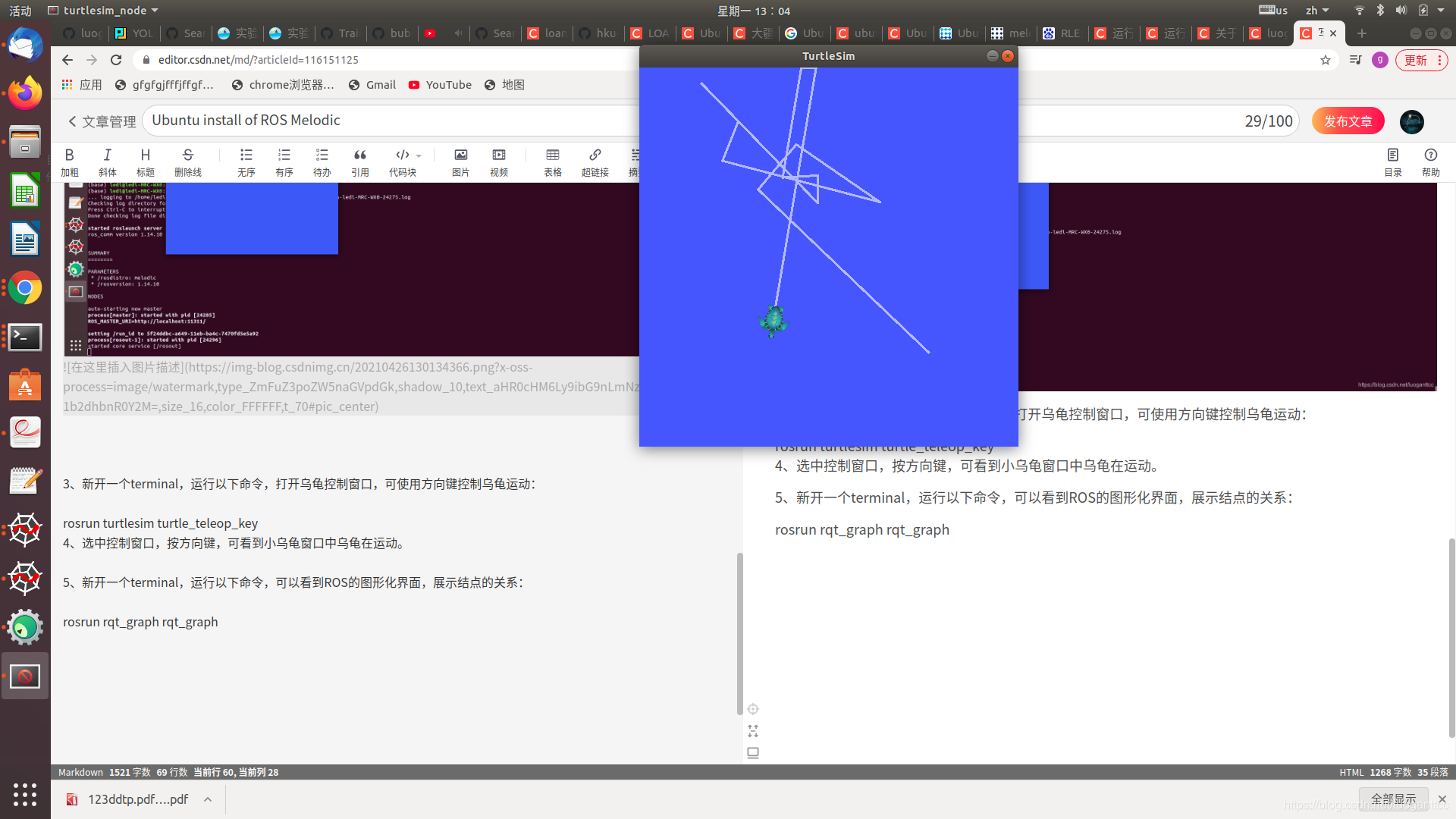1456x819 pixels.
Task: Collapse the 123ddtp.pdf download bar
Action: click(x=208, y=799)
